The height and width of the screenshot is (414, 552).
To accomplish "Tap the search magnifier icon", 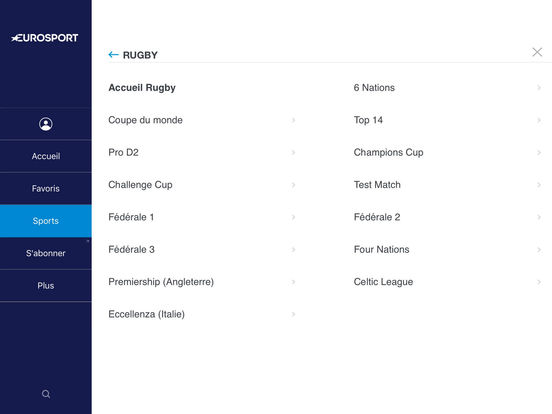I will pyautogui.click(x=46, y=394).
